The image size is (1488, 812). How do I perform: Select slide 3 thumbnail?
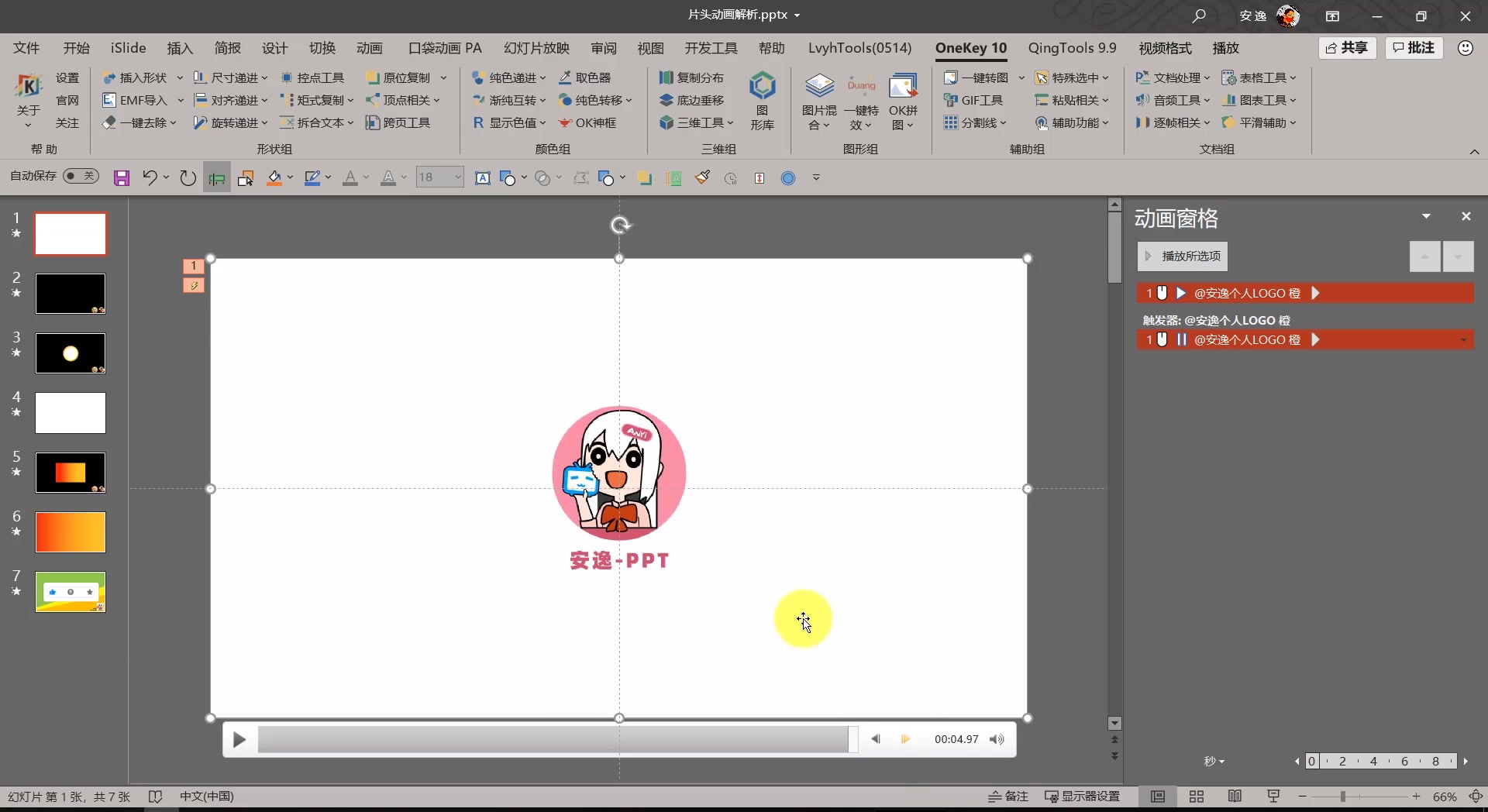point(71,353)
